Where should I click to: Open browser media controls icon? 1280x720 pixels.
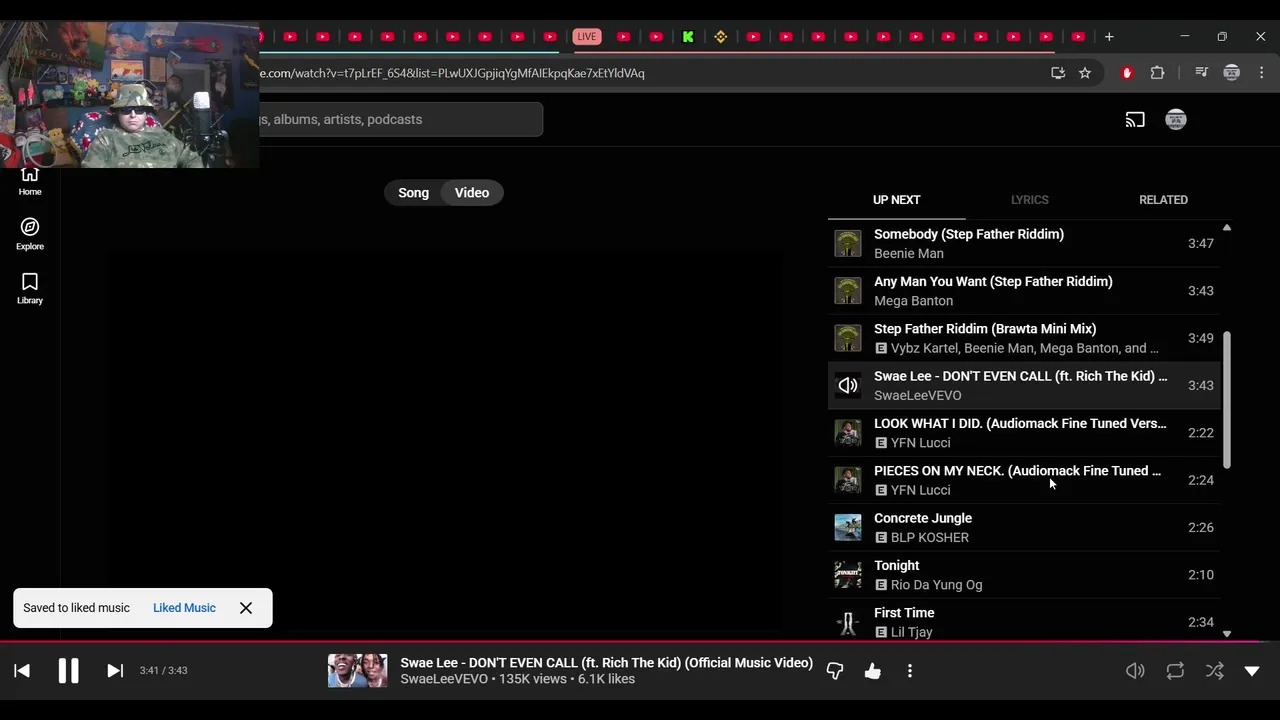pyautogui.click(x=1201, y=73)
